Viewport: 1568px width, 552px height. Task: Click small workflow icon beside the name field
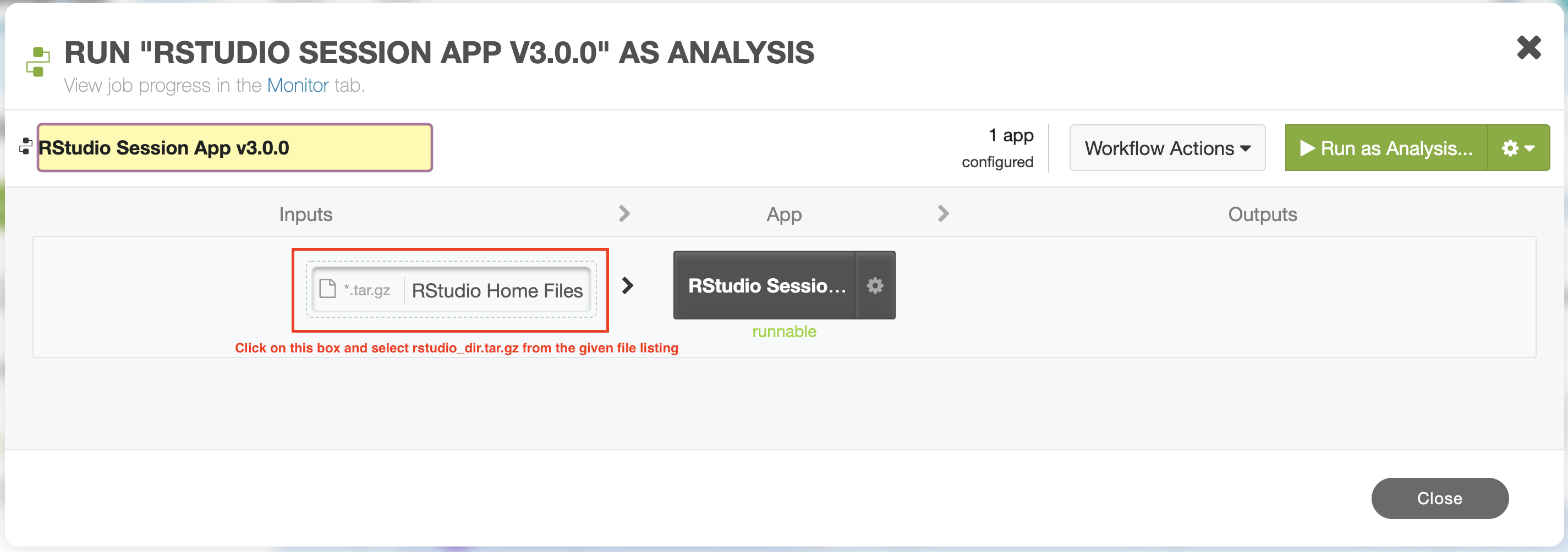25,147
